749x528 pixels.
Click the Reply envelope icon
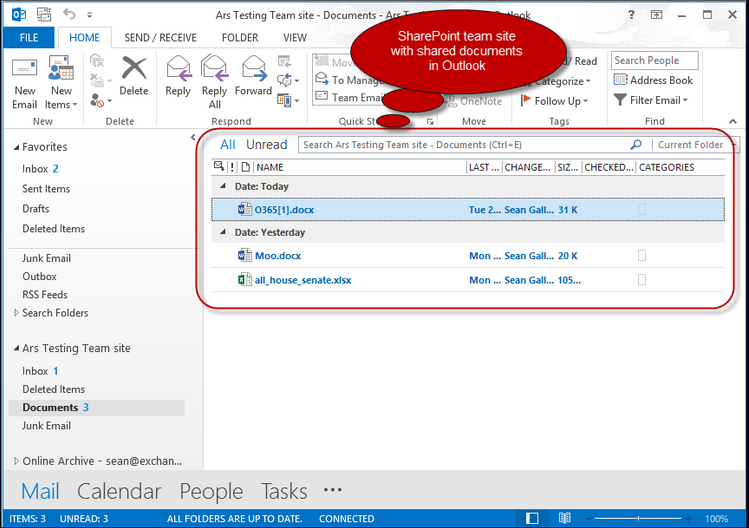coord(179,67)
